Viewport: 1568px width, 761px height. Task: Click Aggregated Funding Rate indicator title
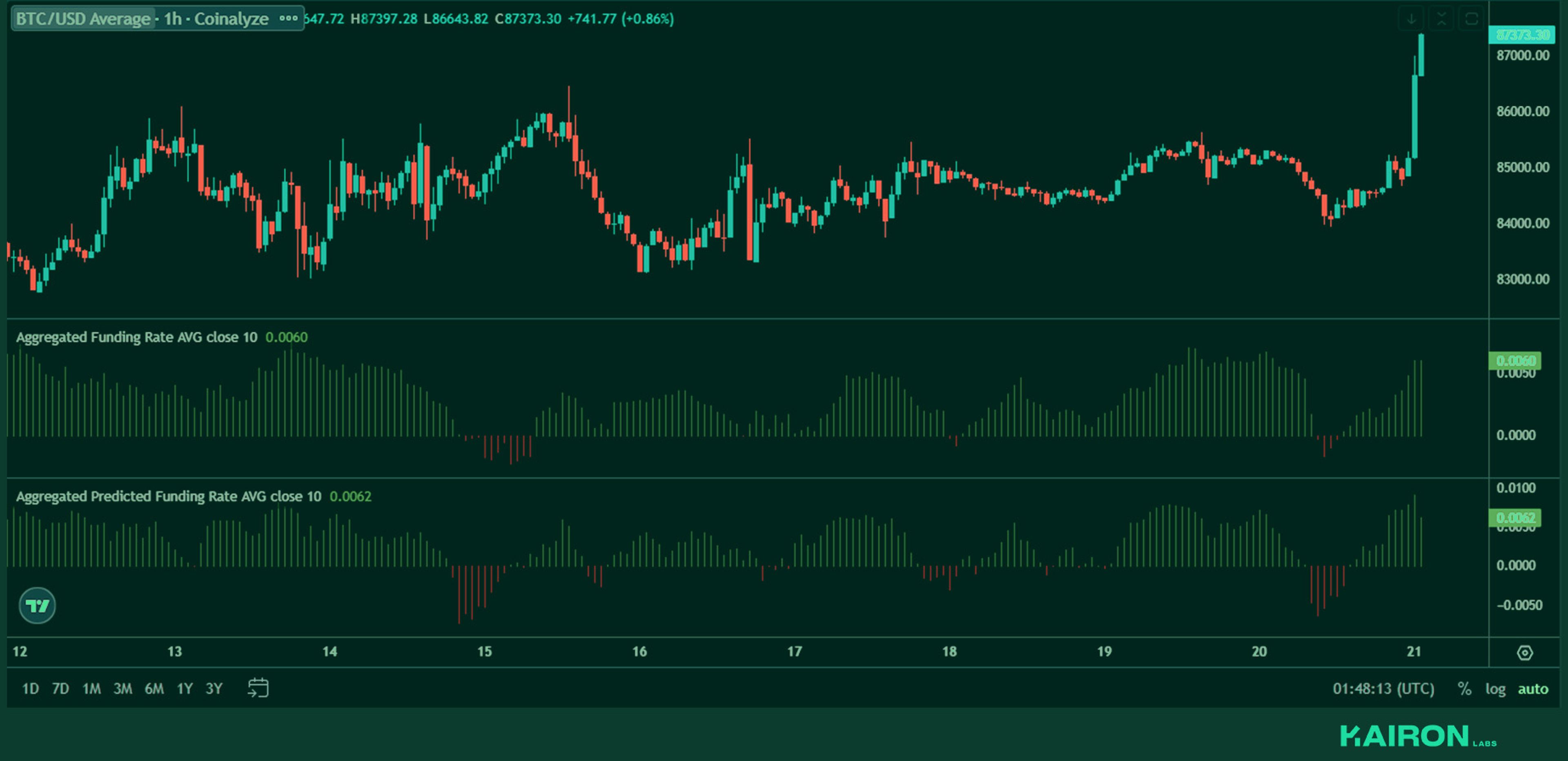(x=136, y=337)
